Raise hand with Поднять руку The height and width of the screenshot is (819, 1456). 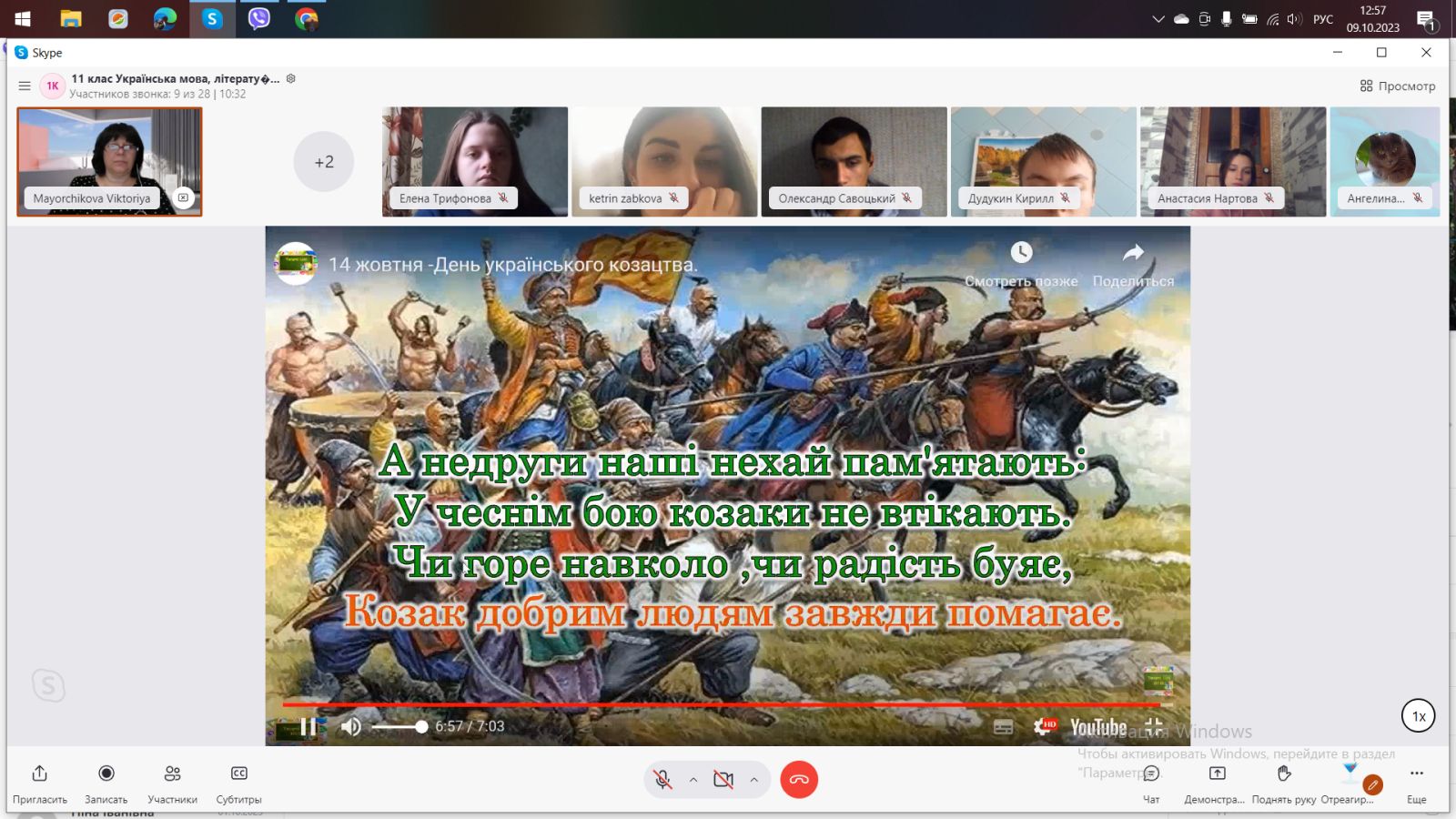click(1284, 784)
